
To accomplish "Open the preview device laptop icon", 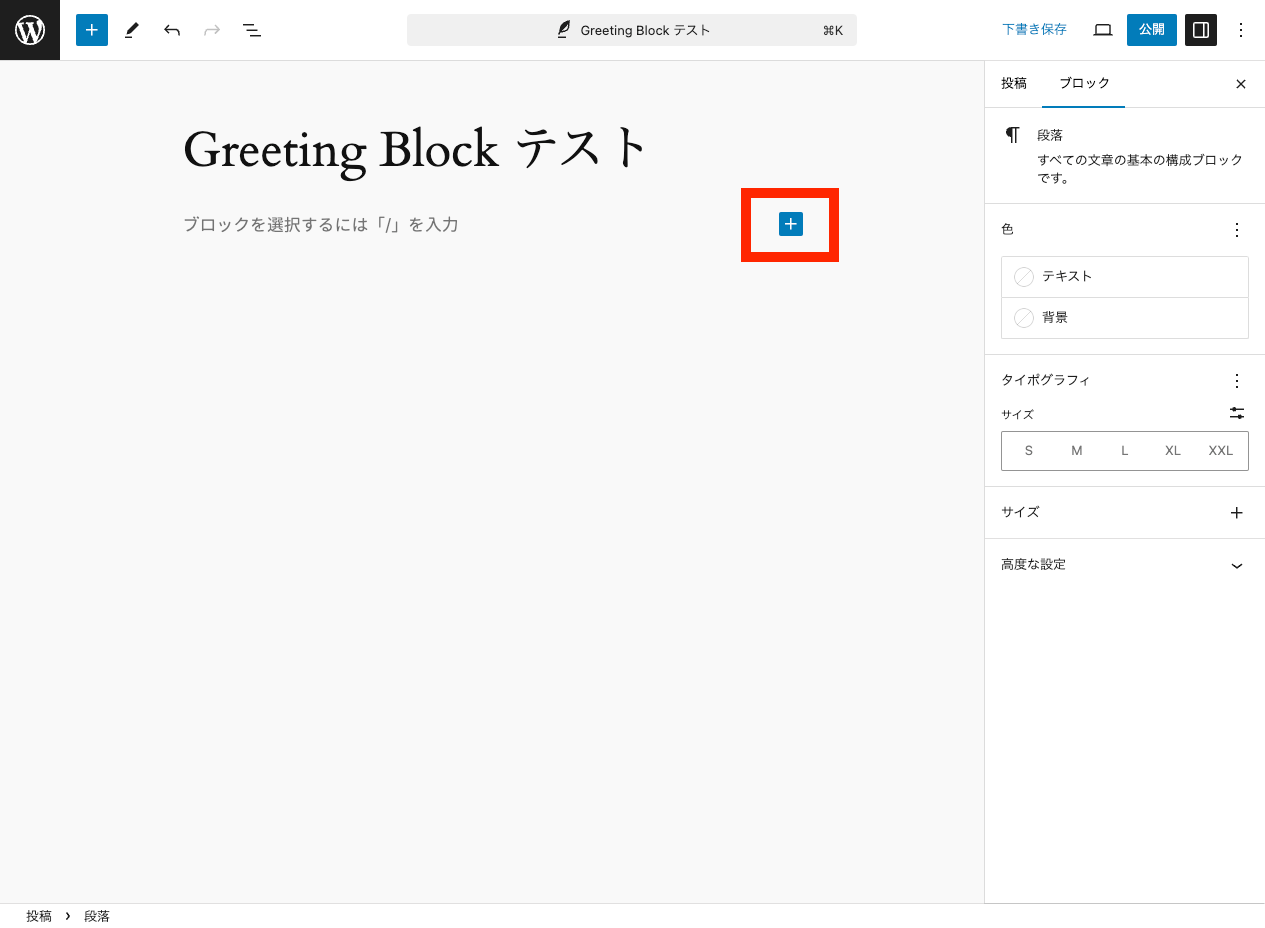I will [x=1103, y=30].
